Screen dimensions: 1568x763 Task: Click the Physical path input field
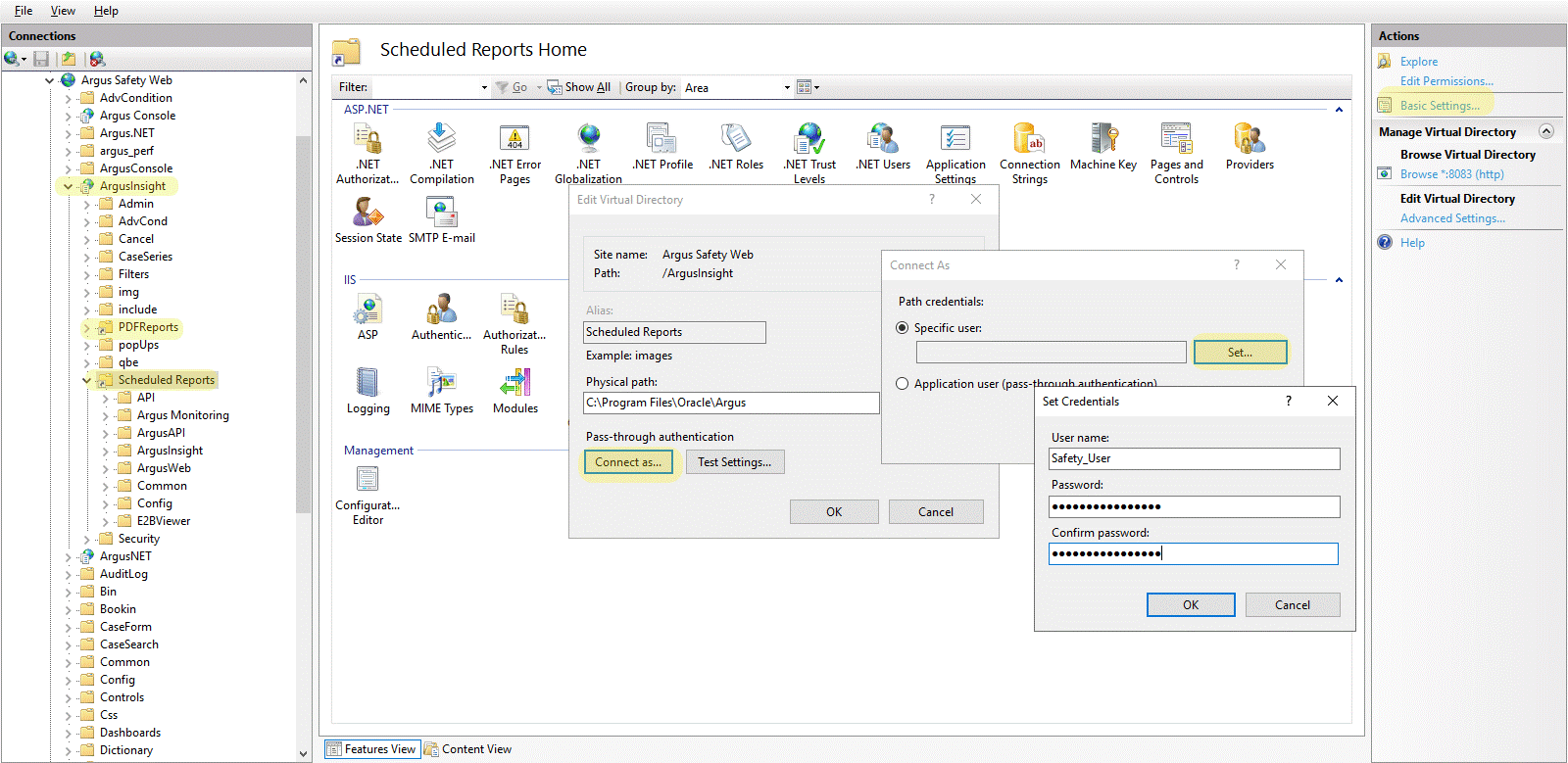pyautogui.click(x=731, y=403)
